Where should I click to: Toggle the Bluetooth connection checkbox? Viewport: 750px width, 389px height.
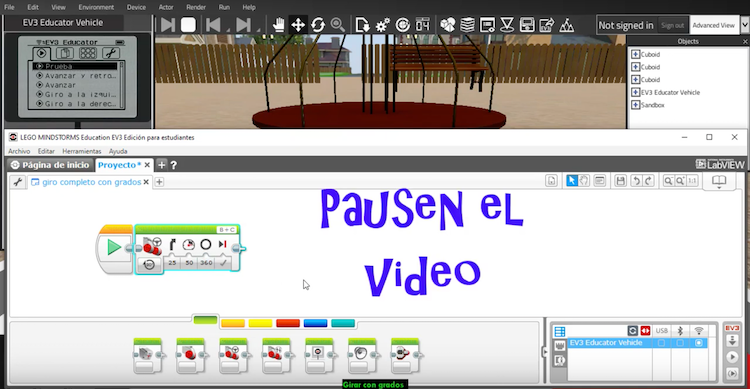click(x=680, y=343)
